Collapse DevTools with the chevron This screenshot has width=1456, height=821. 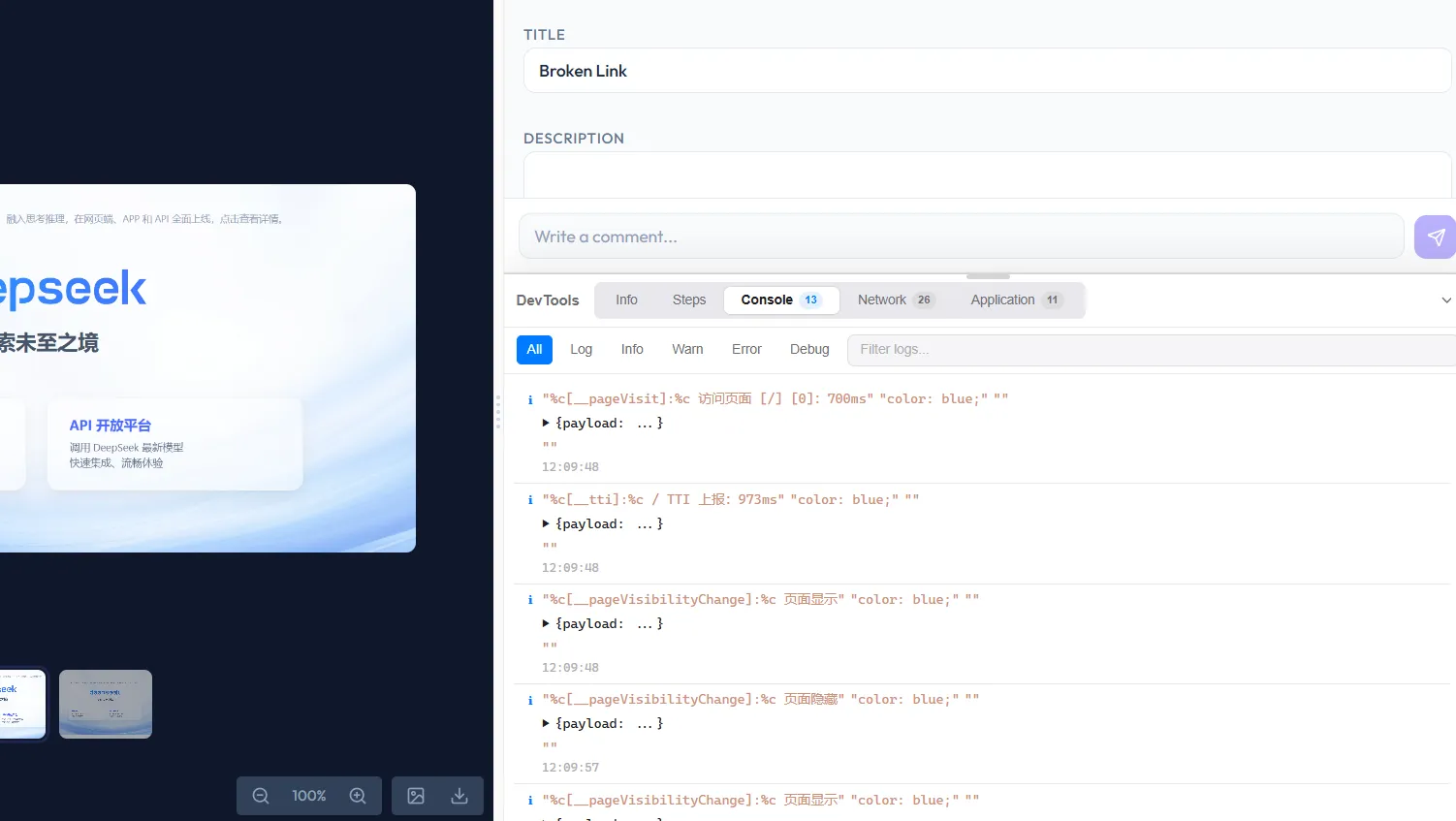pyautogui.click(x=1446, y=300)
